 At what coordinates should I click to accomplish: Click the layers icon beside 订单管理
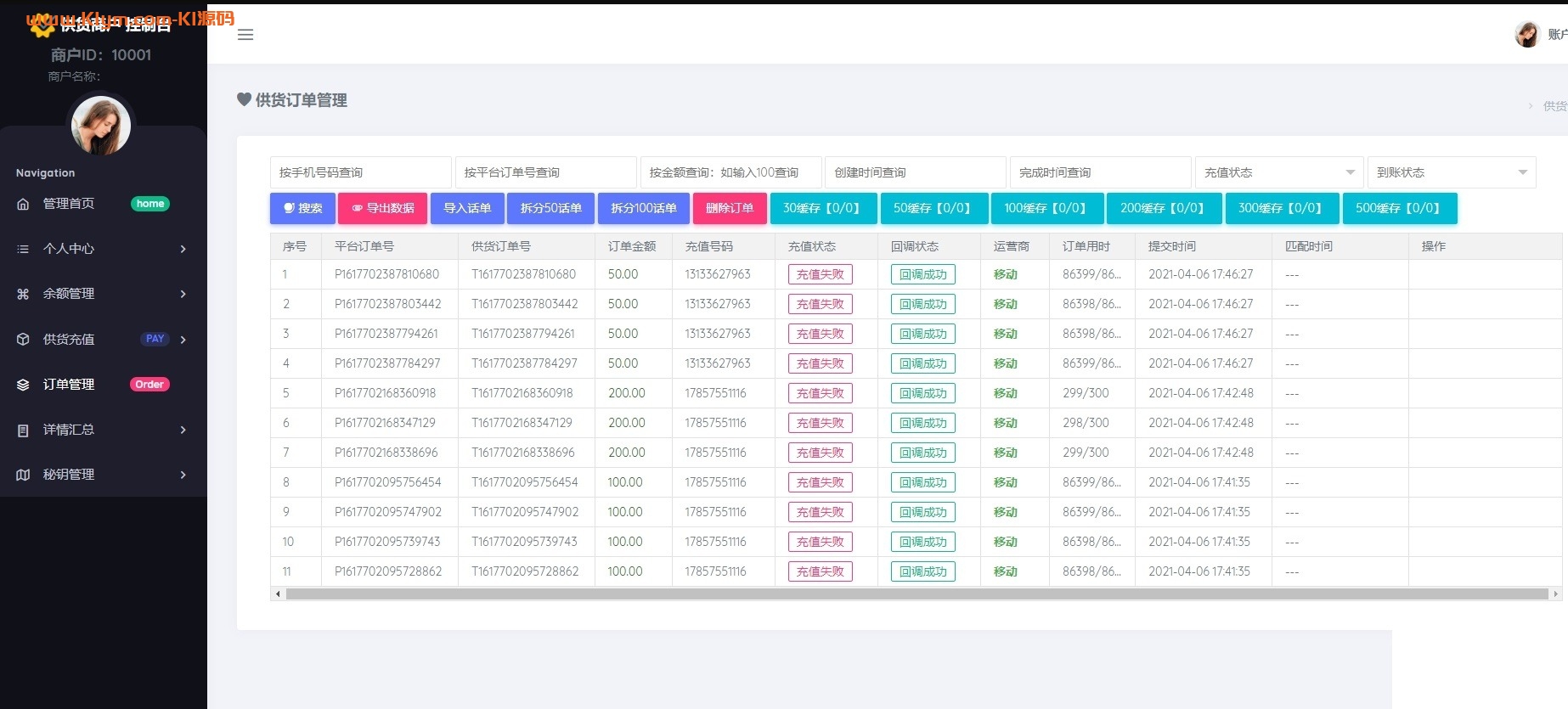23,385
